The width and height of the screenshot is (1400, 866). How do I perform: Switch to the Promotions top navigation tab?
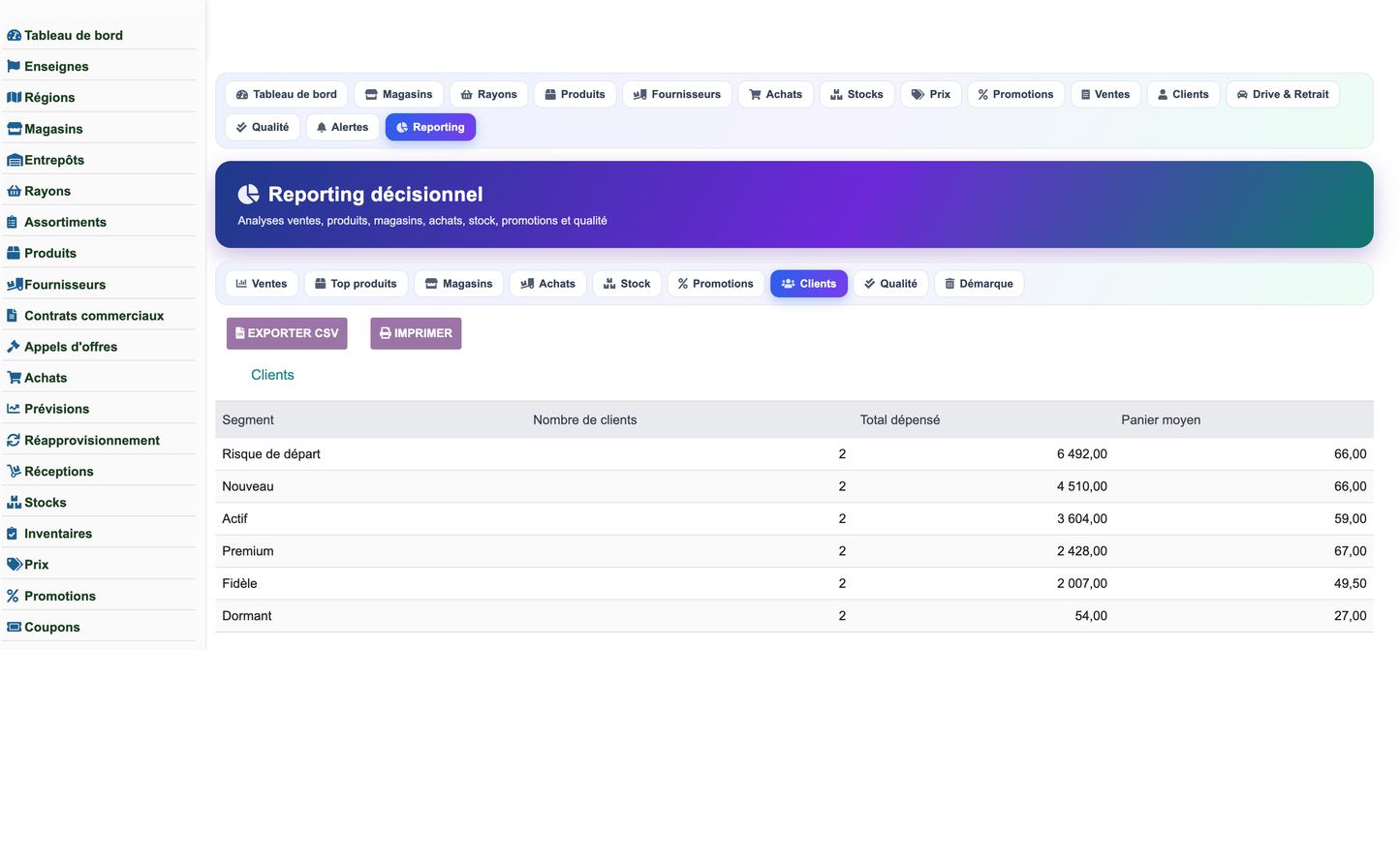click(1016, 95)
